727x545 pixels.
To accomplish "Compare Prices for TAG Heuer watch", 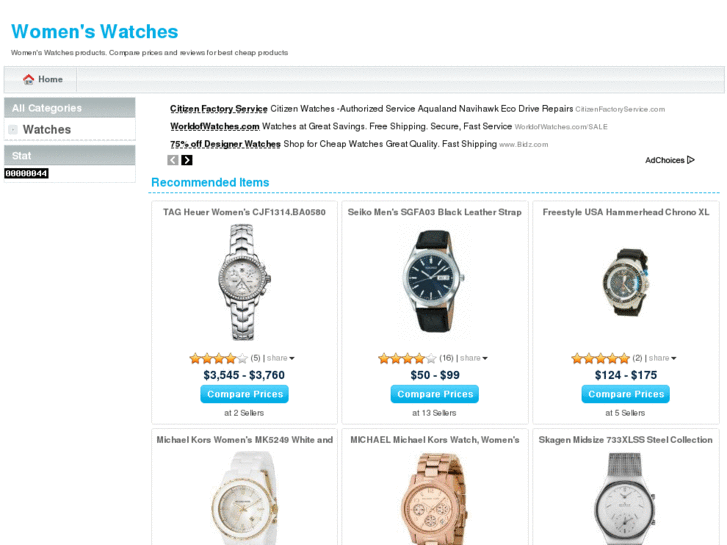I will click(244, 394).
